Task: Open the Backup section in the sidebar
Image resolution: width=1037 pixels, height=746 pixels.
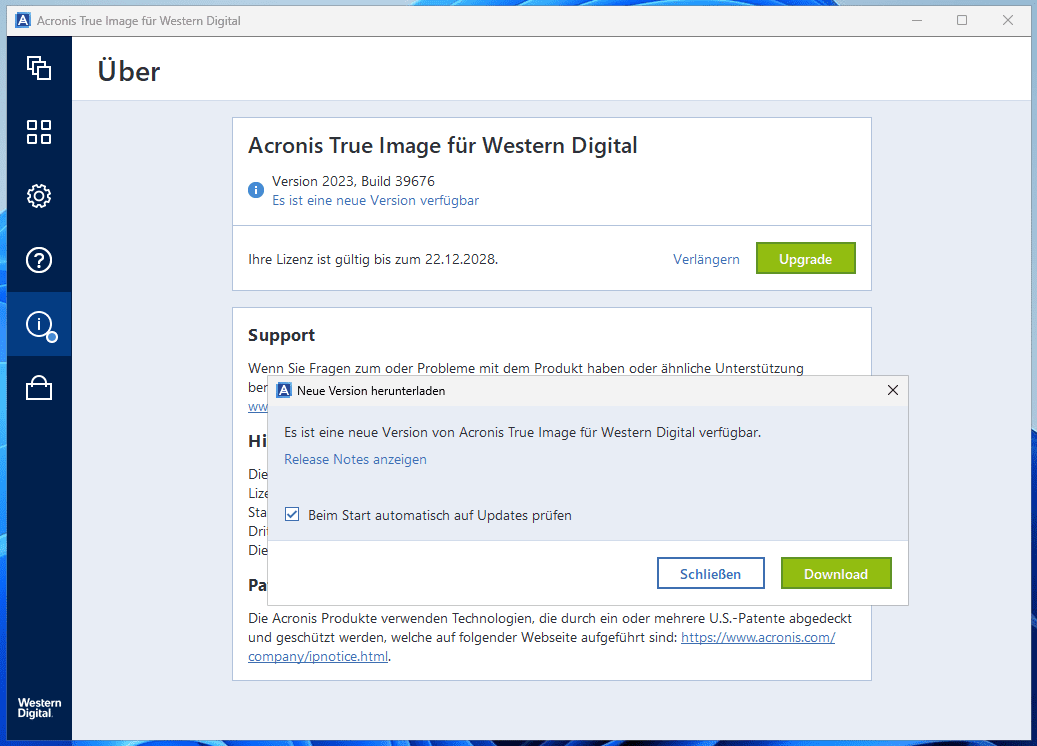Action: 39,68
